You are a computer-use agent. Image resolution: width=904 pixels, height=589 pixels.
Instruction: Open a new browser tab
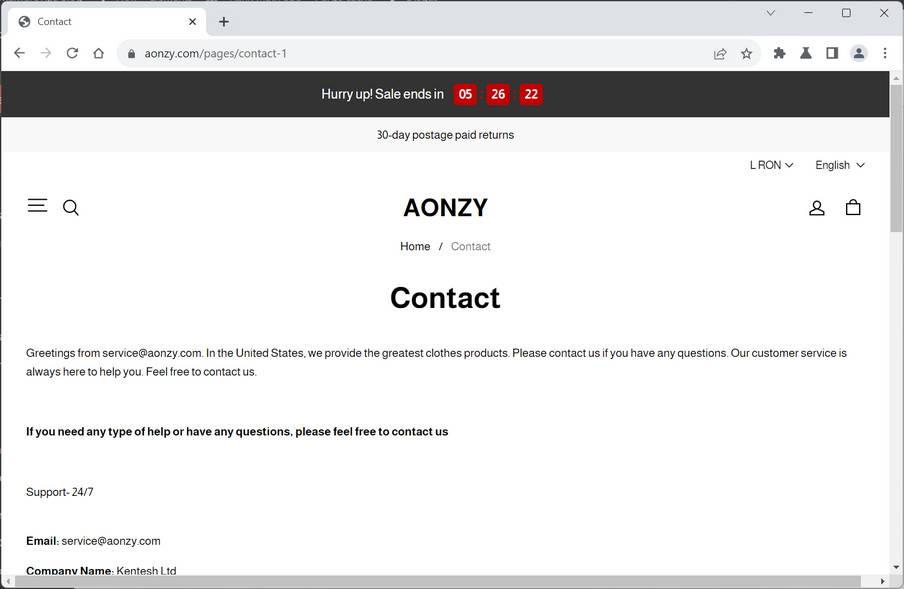224,22
